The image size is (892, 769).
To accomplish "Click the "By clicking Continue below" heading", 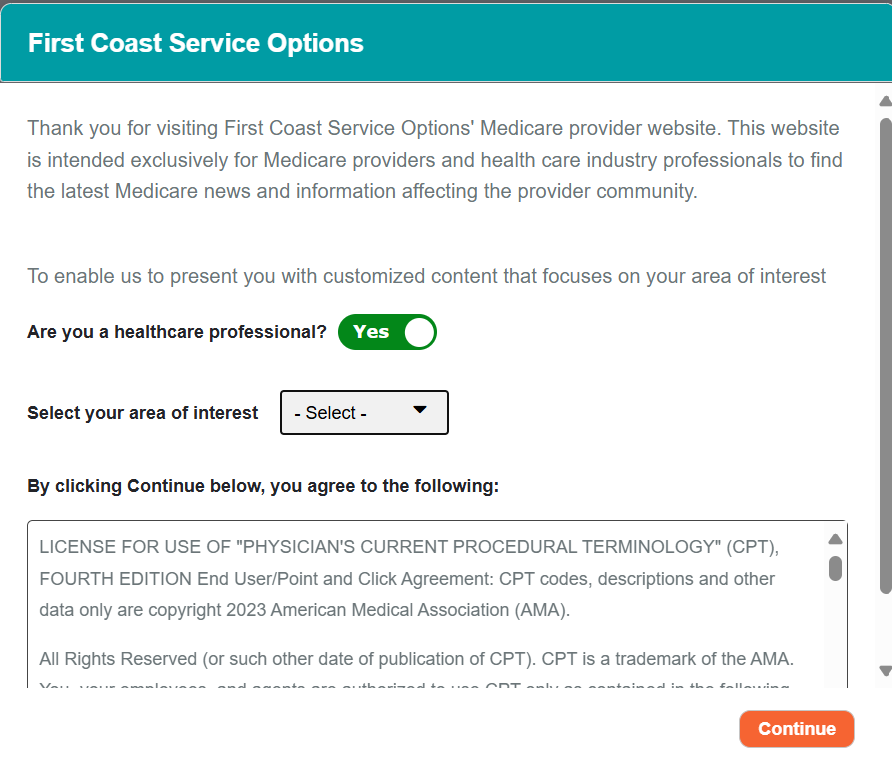I will click(x=263, y=486).
